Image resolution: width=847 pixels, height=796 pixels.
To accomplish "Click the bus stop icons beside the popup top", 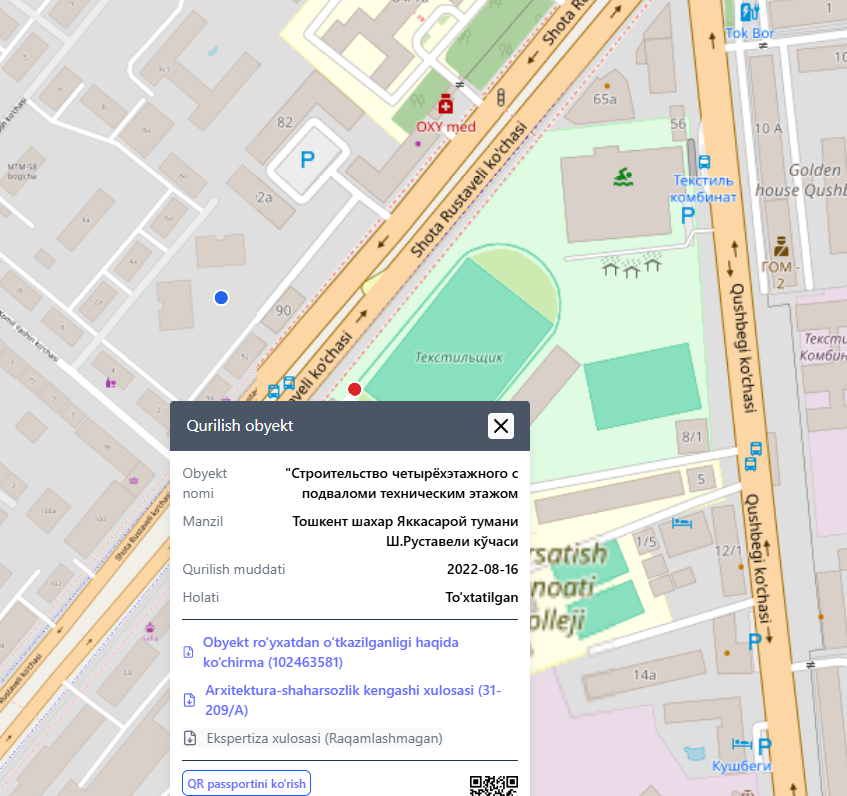I will click(281, 387).
